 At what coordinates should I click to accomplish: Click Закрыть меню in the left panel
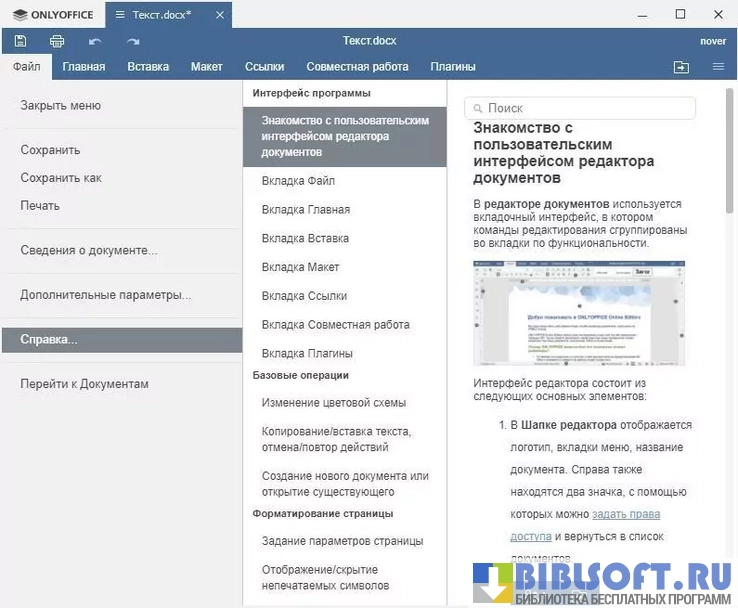click(x=60, y=106)
